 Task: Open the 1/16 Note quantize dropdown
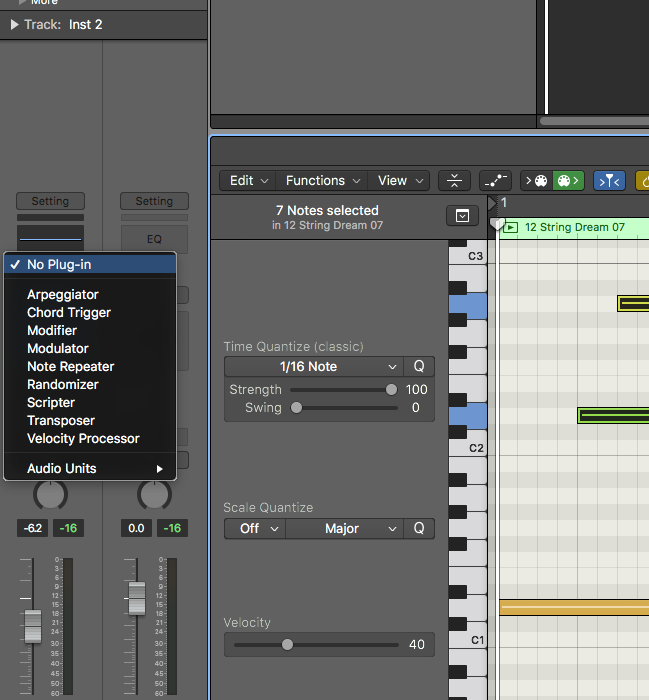click(x=314, y=367)
